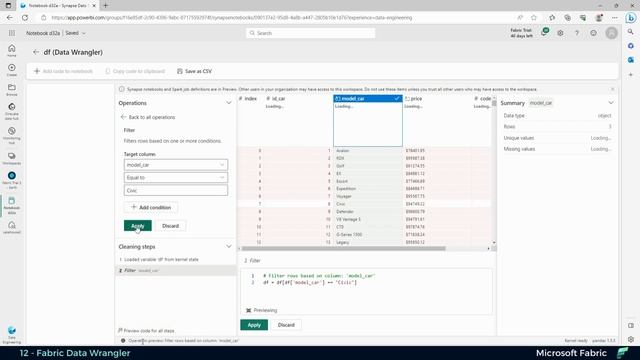This screenshot has height=360, width=640.
Task: Open Browse folder icon in sidebar
Action: pos(12,89)
